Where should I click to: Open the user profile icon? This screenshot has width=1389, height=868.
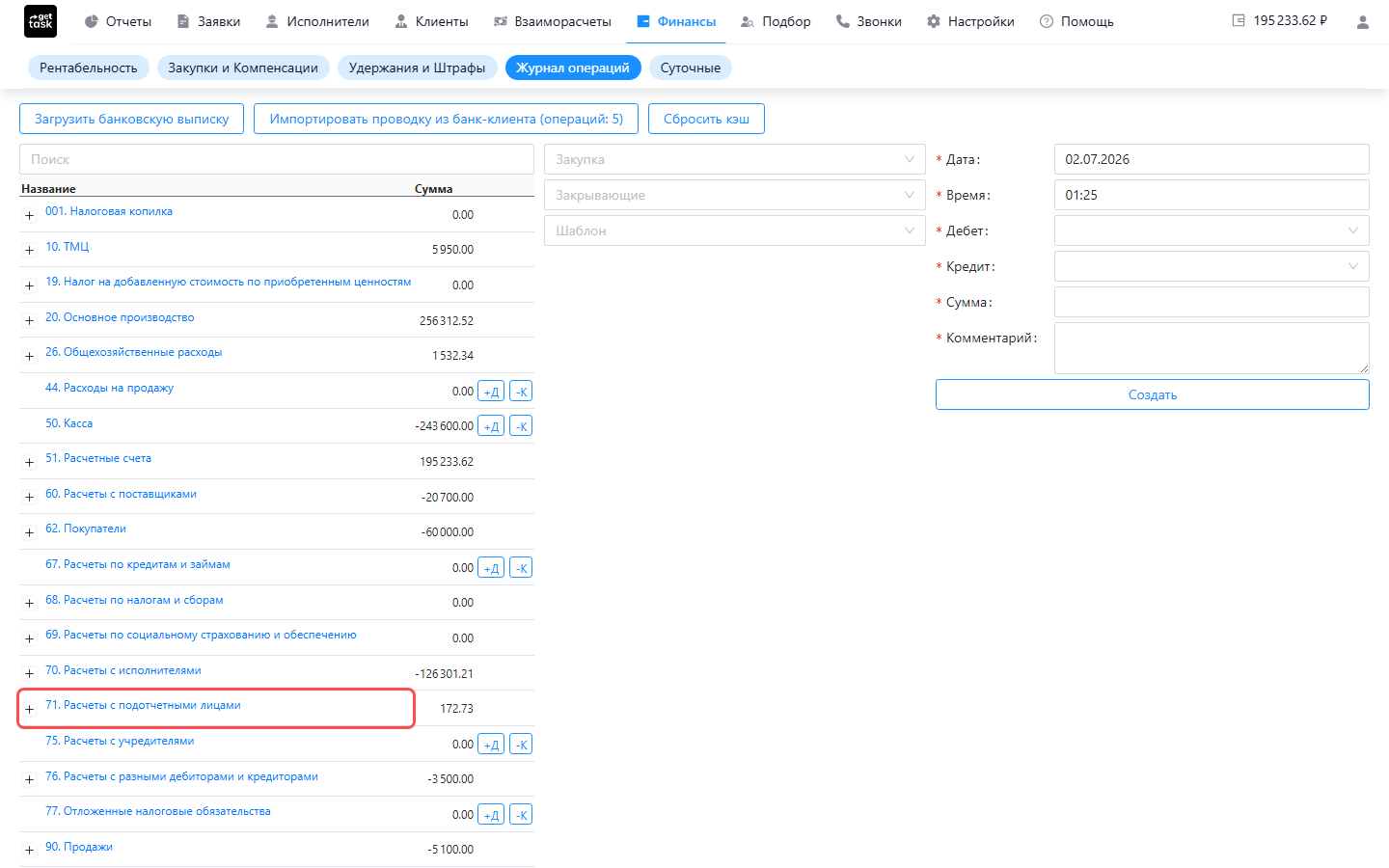1362,21
